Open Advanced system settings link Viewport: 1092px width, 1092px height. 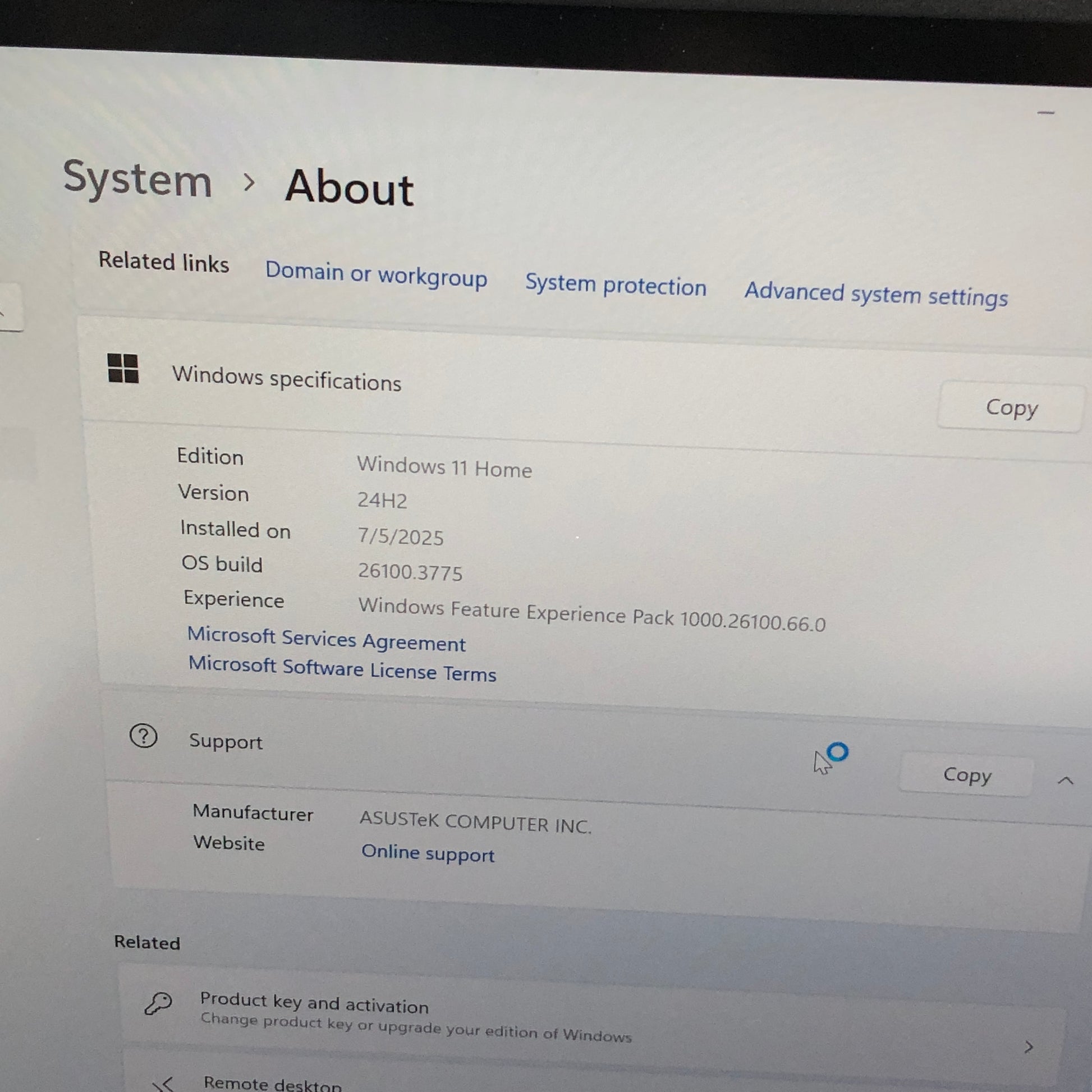[876, 295]
